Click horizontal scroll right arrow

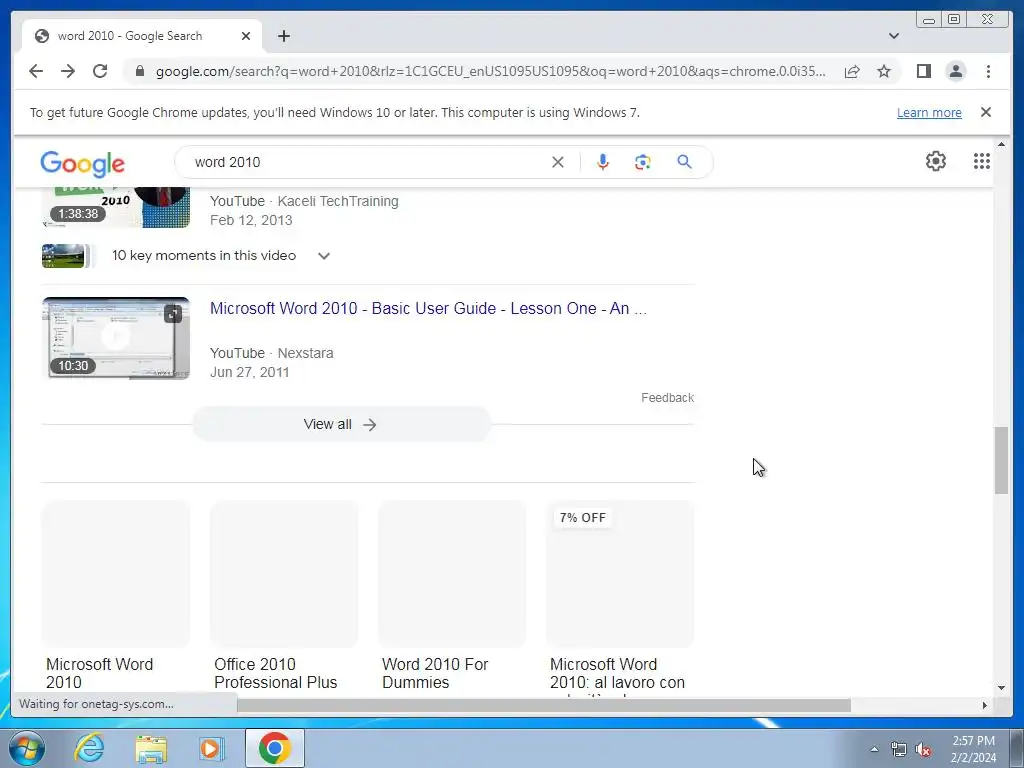coord(985,705)
